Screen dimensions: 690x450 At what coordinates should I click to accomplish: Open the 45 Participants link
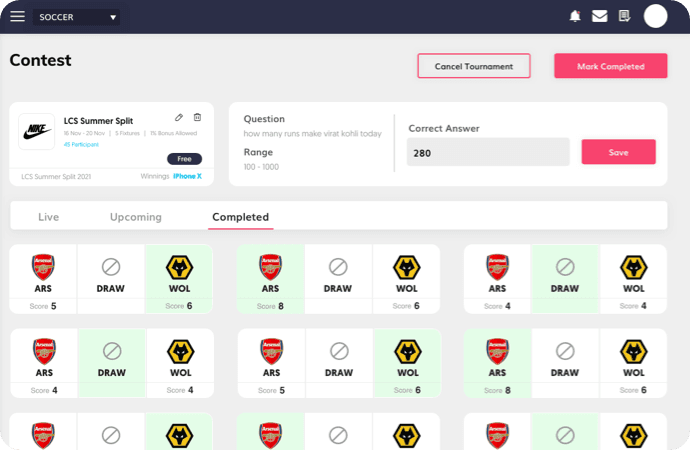tap(82, 144)
